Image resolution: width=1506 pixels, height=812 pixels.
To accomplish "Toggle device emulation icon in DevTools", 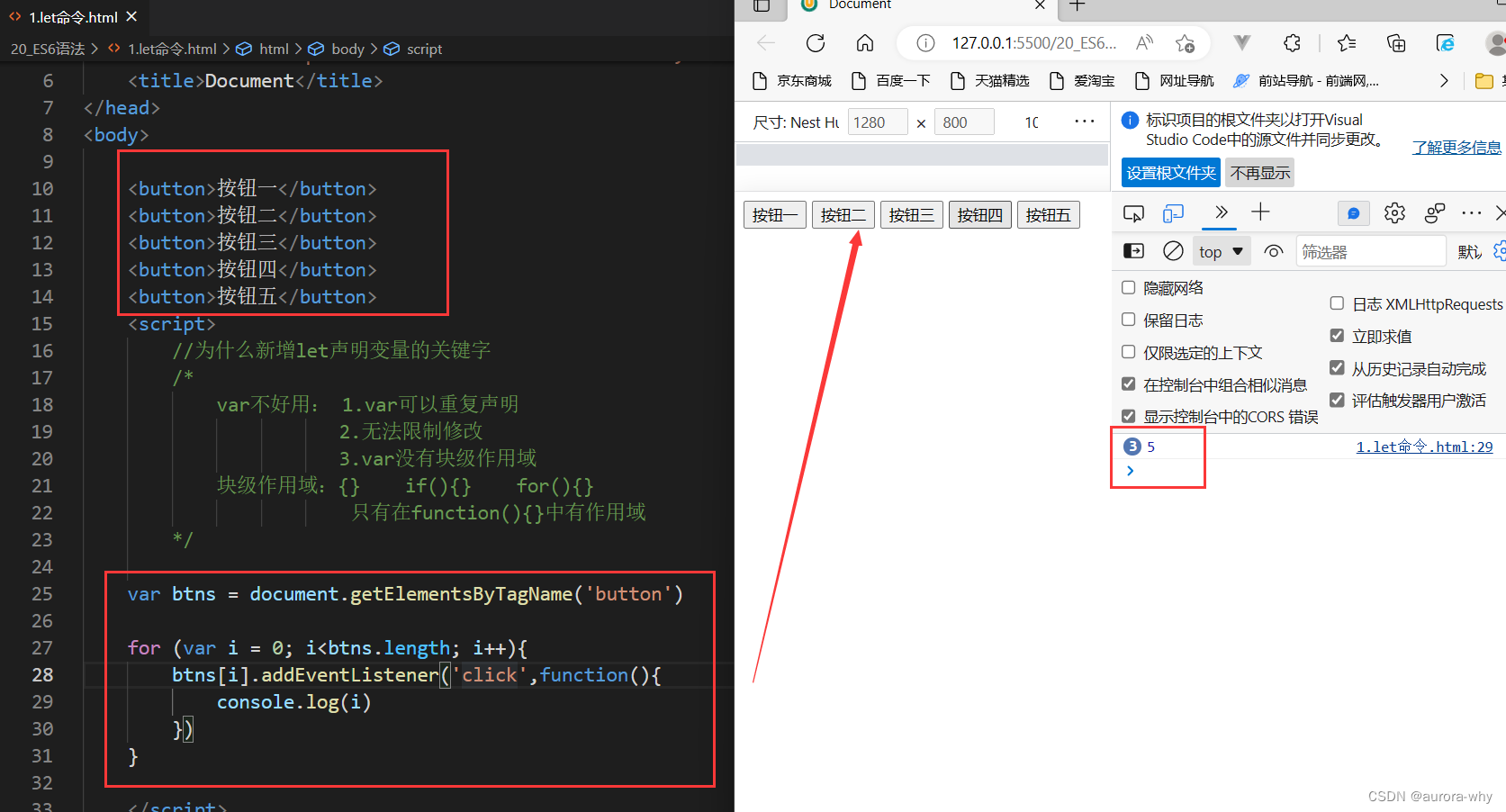I will 1173,213.
